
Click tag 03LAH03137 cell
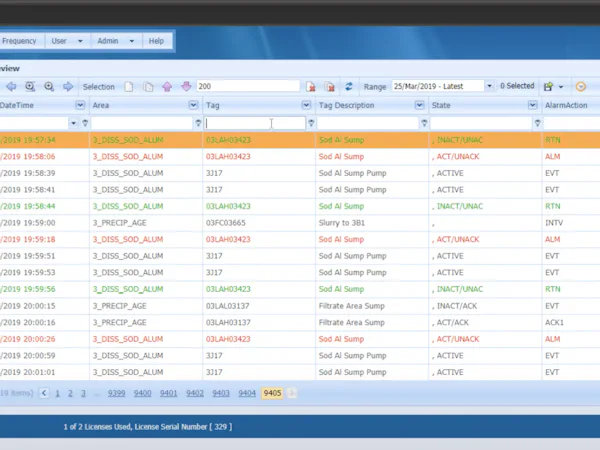point(228,322)
